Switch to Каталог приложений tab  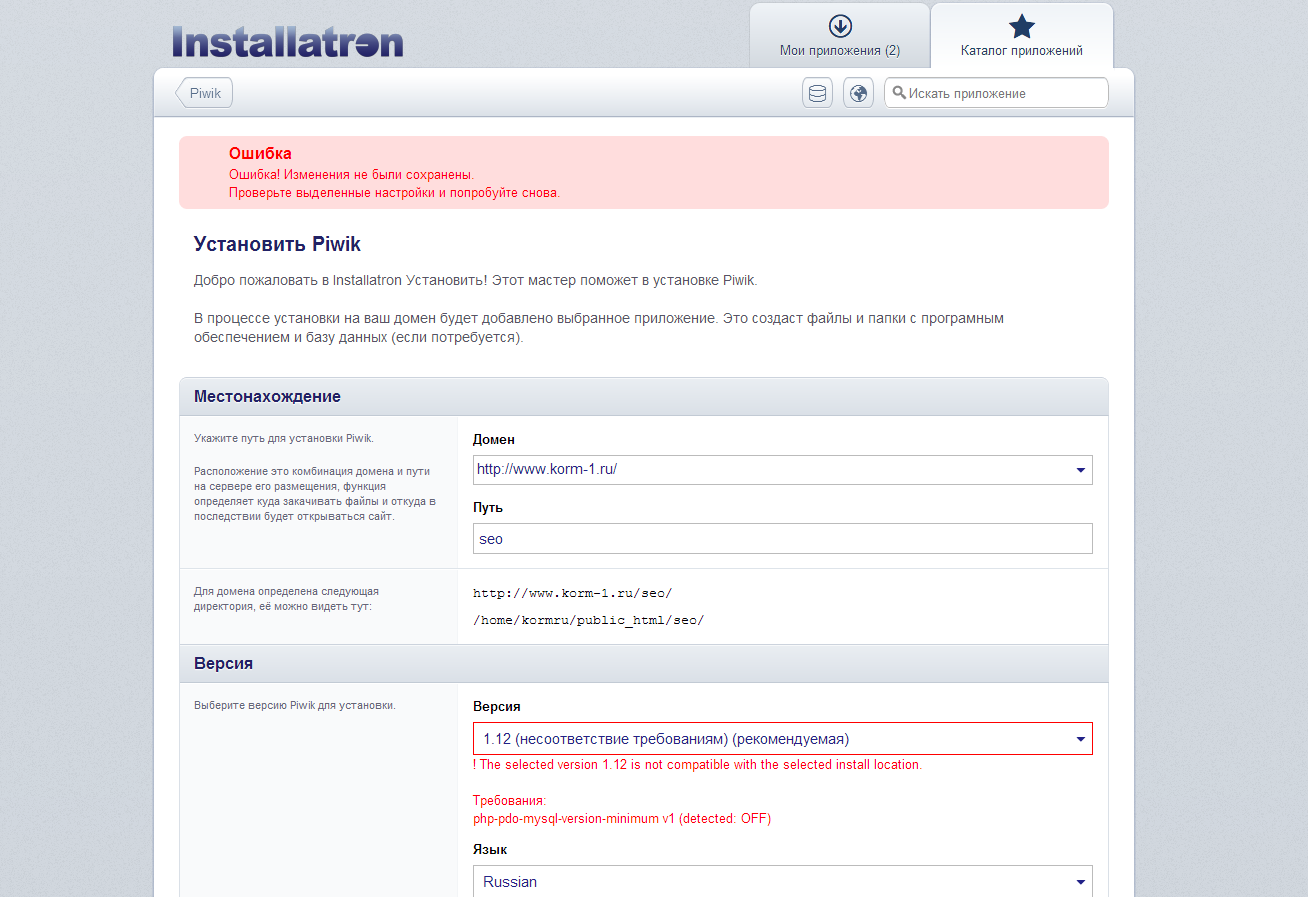pyautogui.click(x=1022, y=36)
